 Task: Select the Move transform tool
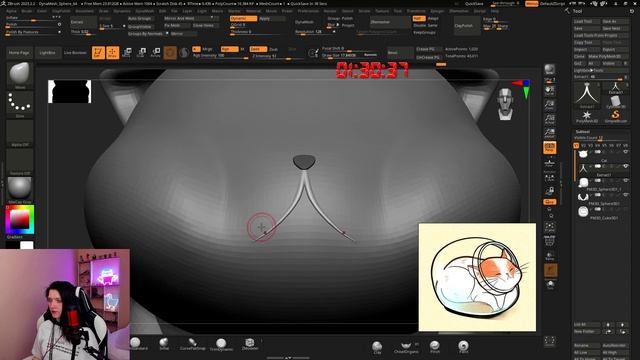click(127, 53)
